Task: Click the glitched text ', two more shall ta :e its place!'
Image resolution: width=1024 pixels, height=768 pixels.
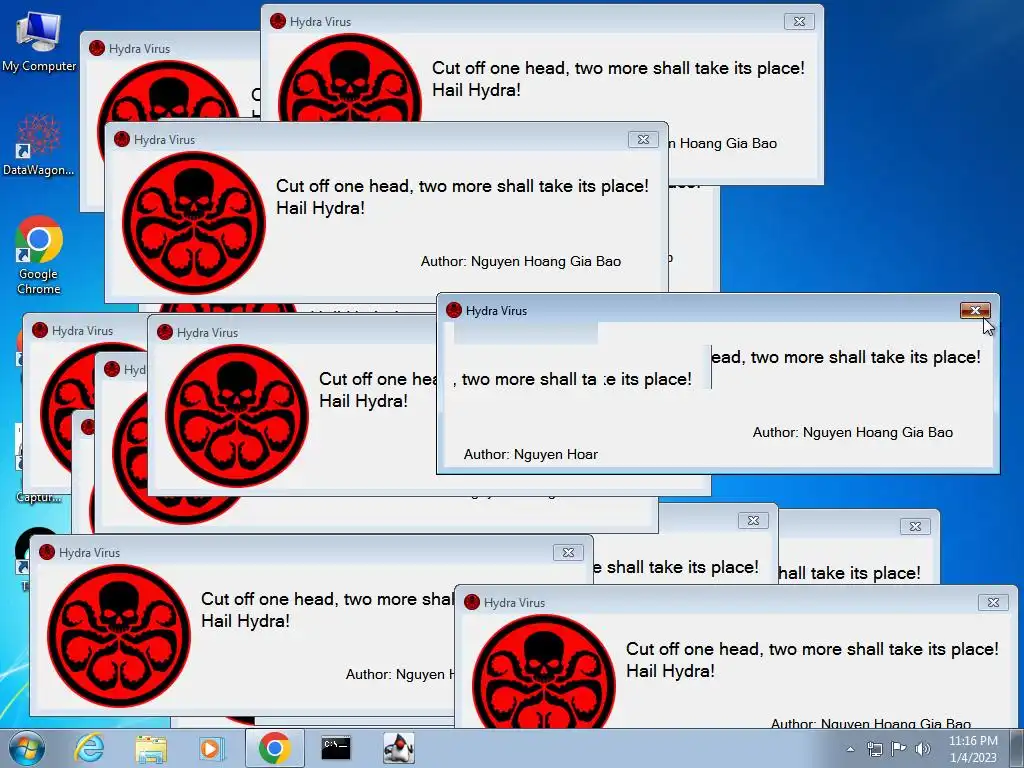Action: (572, 379)
